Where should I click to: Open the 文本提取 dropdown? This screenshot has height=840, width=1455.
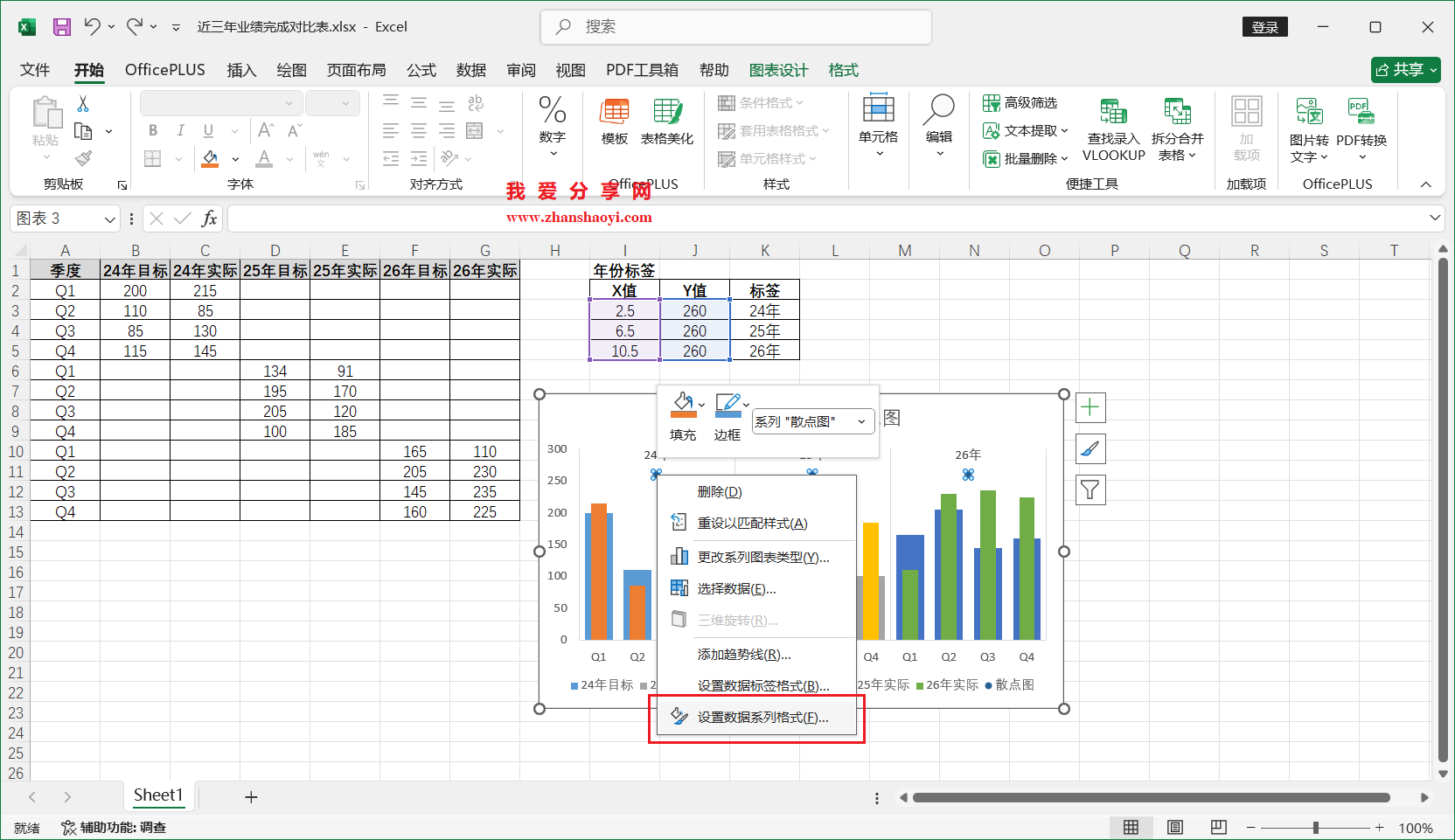click(x=1026, y=131)
